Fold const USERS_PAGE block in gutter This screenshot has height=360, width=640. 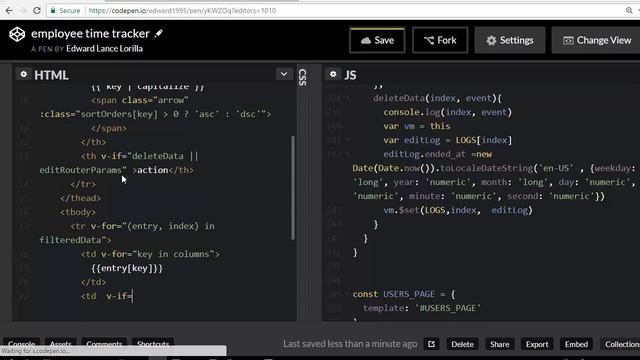(x=347, y=294)
